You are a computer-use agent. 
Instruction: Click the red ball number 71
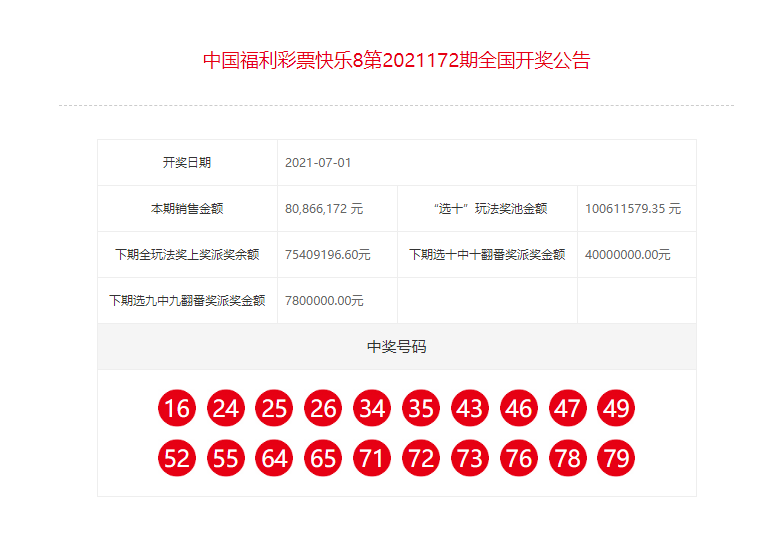372,458
